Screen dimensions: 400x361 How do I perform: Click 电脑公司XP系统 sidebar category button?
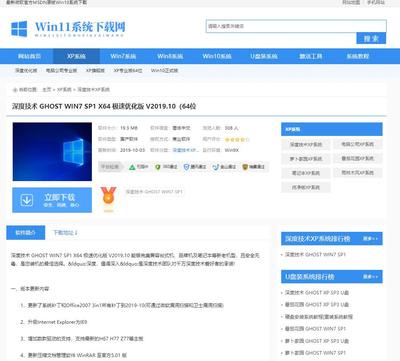[357, 144]
